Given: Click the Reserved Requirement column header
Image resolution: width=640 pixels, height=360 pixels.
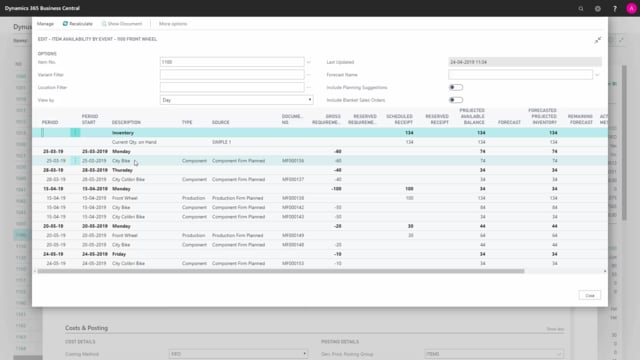Looking at the screenshot, I should click(362, 119).
